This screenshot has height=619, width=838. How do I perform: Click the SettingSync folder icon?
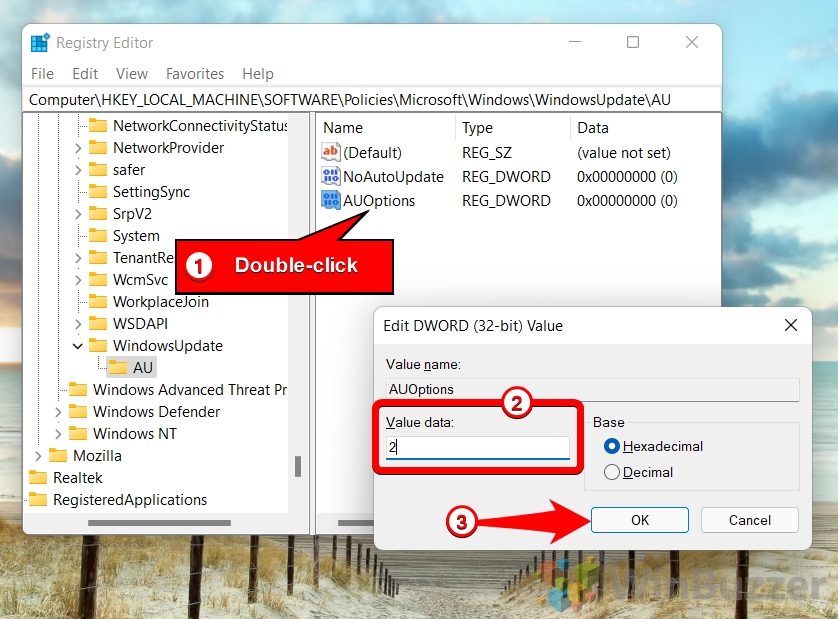point(98,191)
